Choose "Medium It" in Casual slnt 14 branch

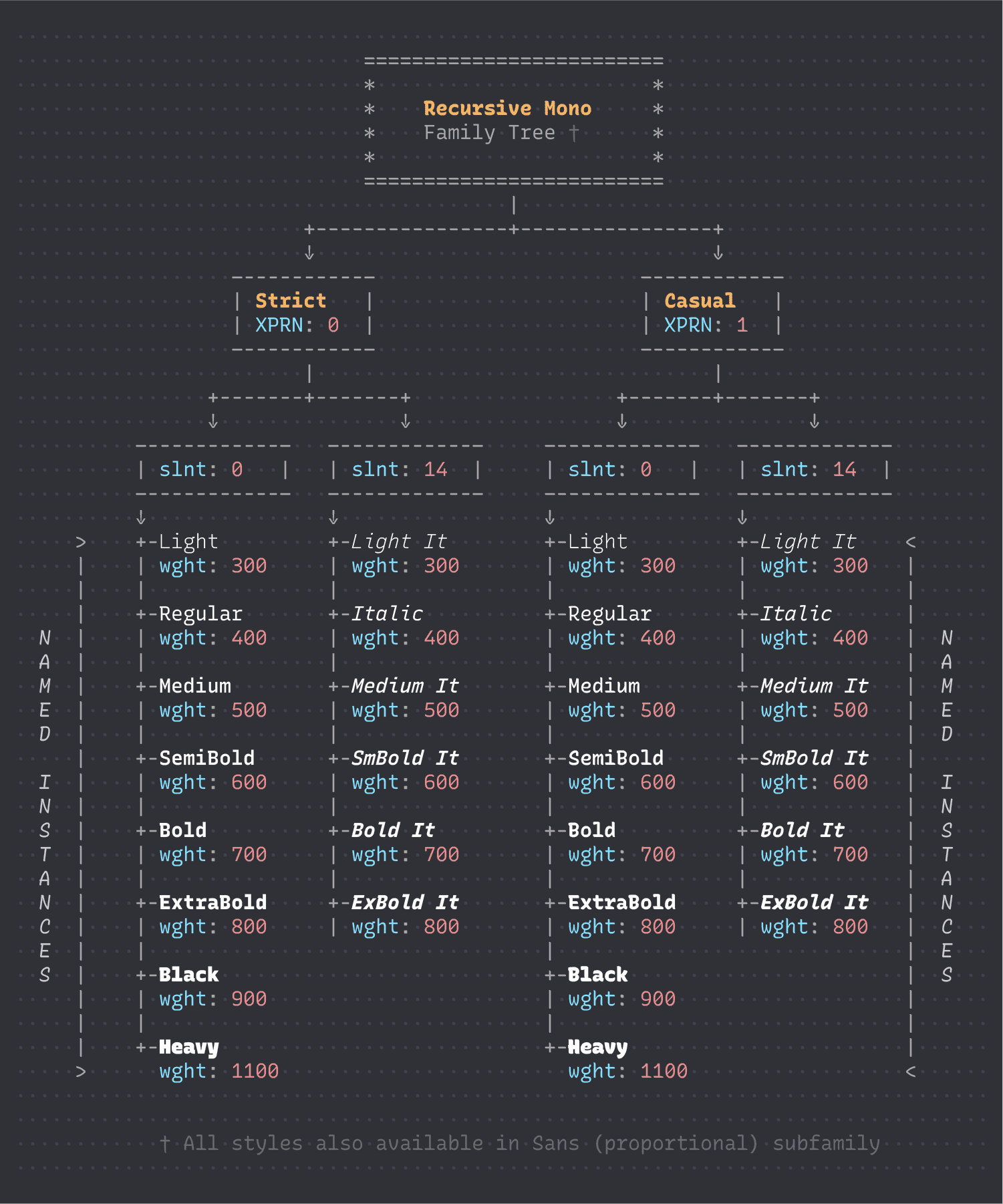[814, 686]
